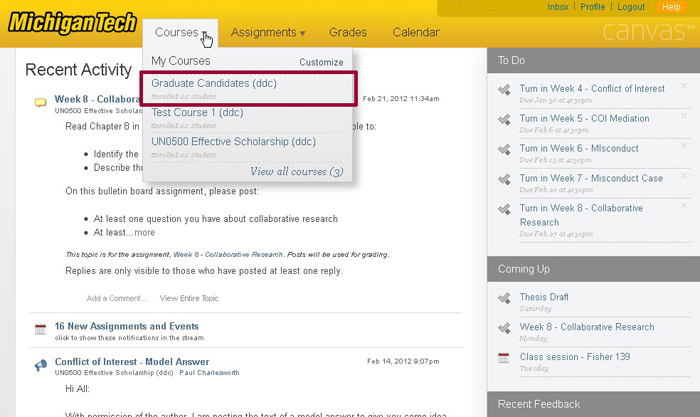Viewport: 700px width, 417px height.
Task: Click calendar icon beside 16 New Assignments
Action: coord(40,329)
